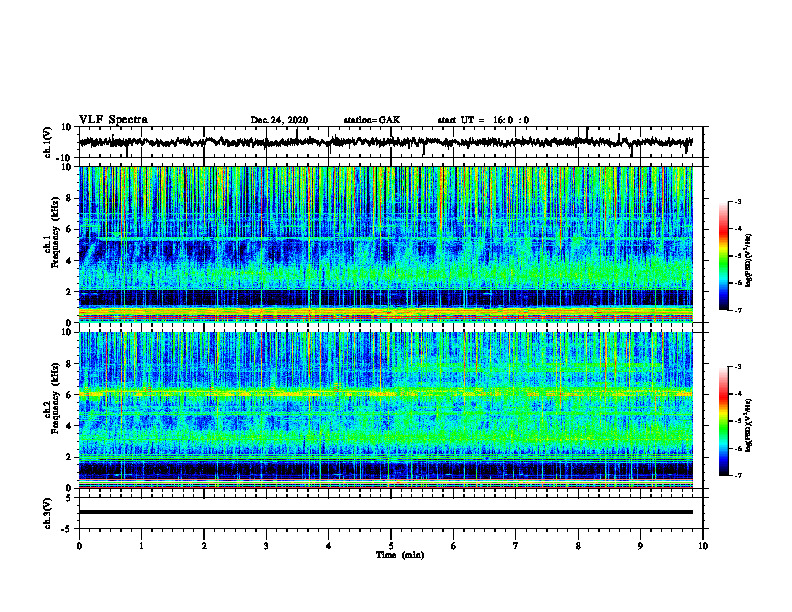
Task: Click the '6' kHz tick on ch.1 frequency axis
Action: pos(69,229)
